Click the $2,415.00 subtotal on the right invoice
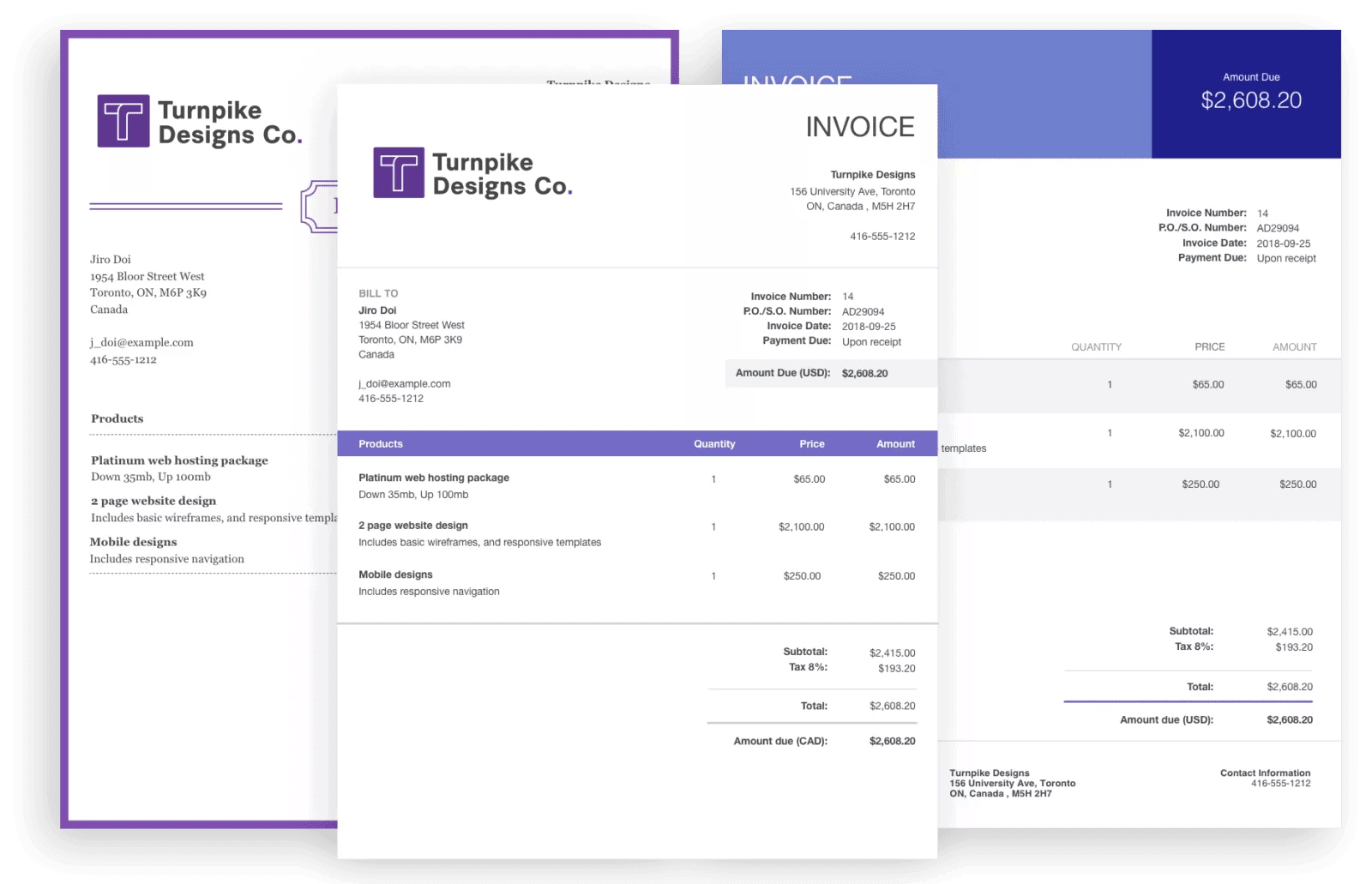1372x884 pixels. [x=1290, y=632]
